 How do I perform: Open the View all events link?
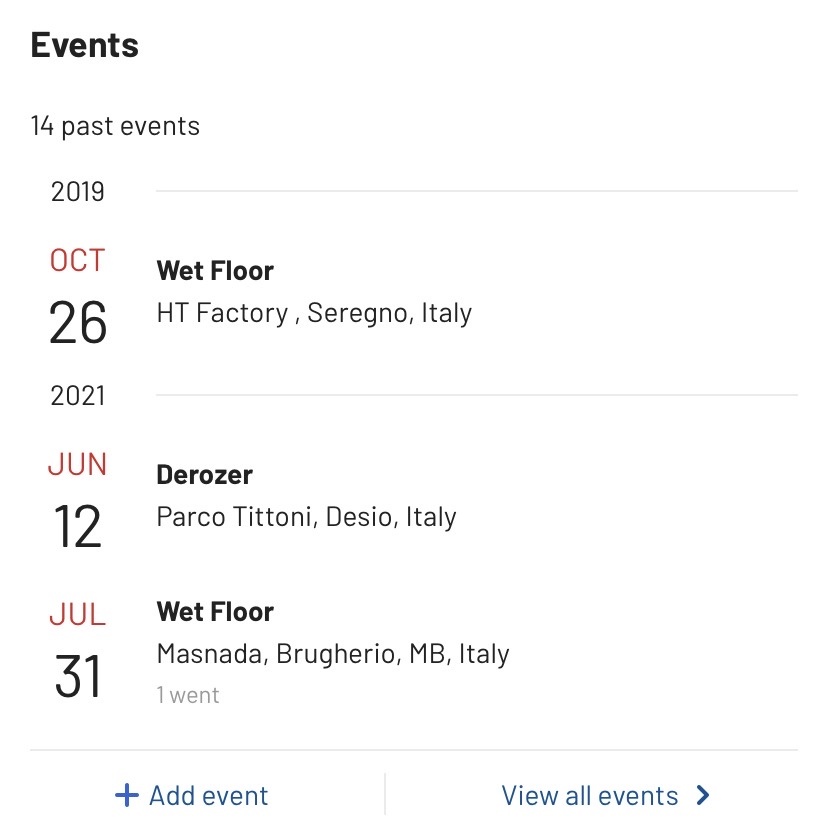click(590, 796)
